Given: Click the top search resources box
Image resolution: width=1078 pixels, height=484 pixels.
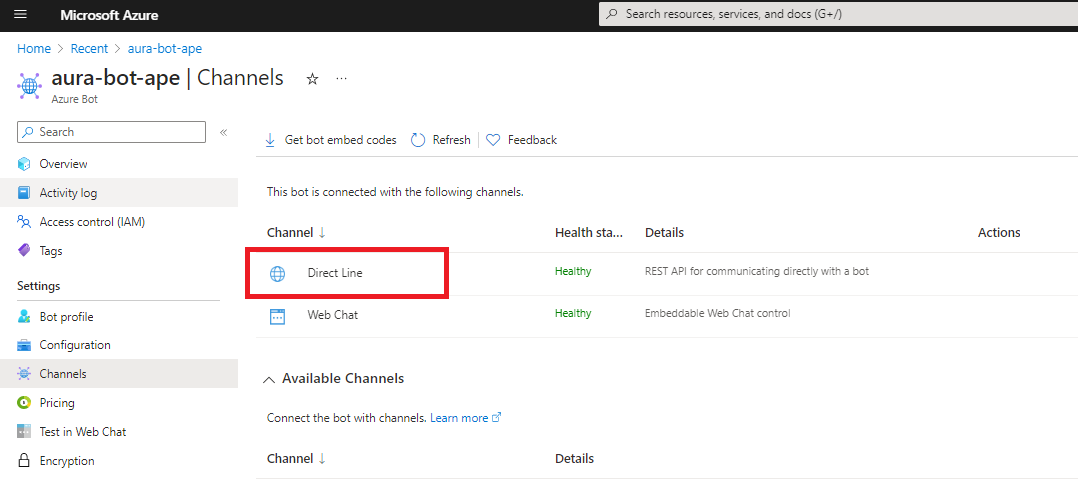Looking at the screenshot, I should click(x=838, y=14).
